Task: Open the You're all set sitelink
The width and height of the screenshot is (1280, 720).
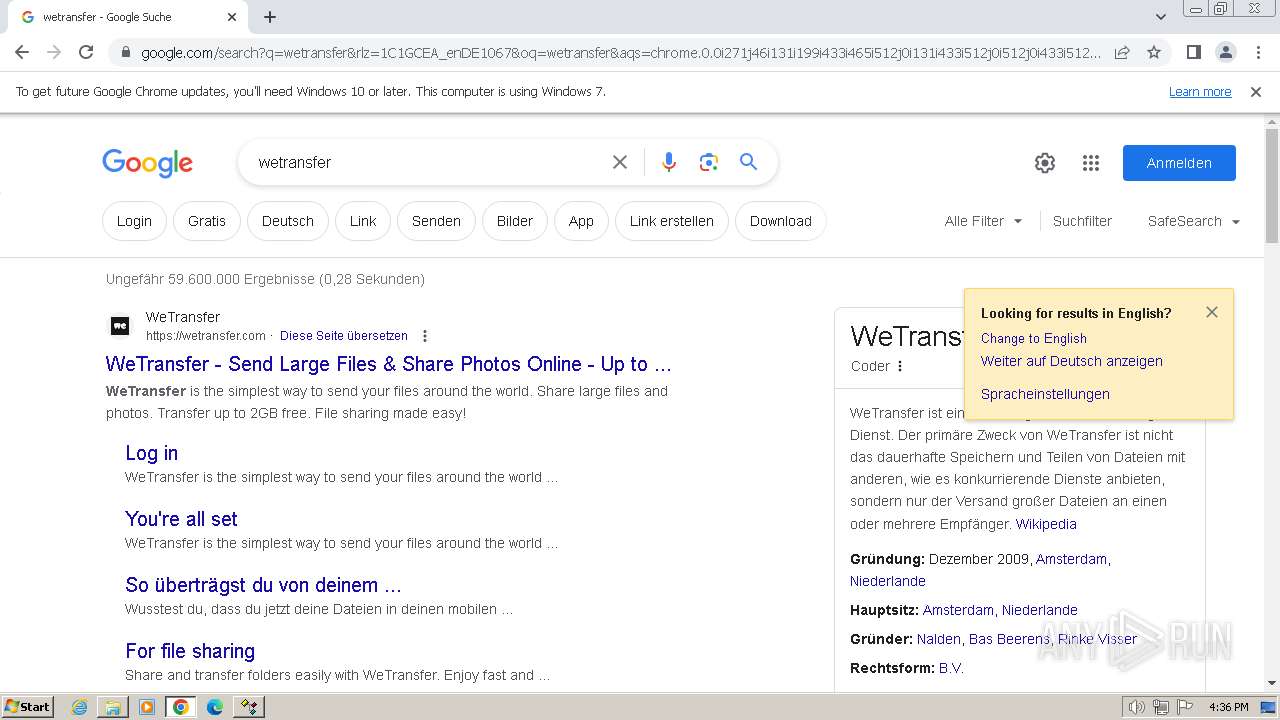Action: (181, 519)
